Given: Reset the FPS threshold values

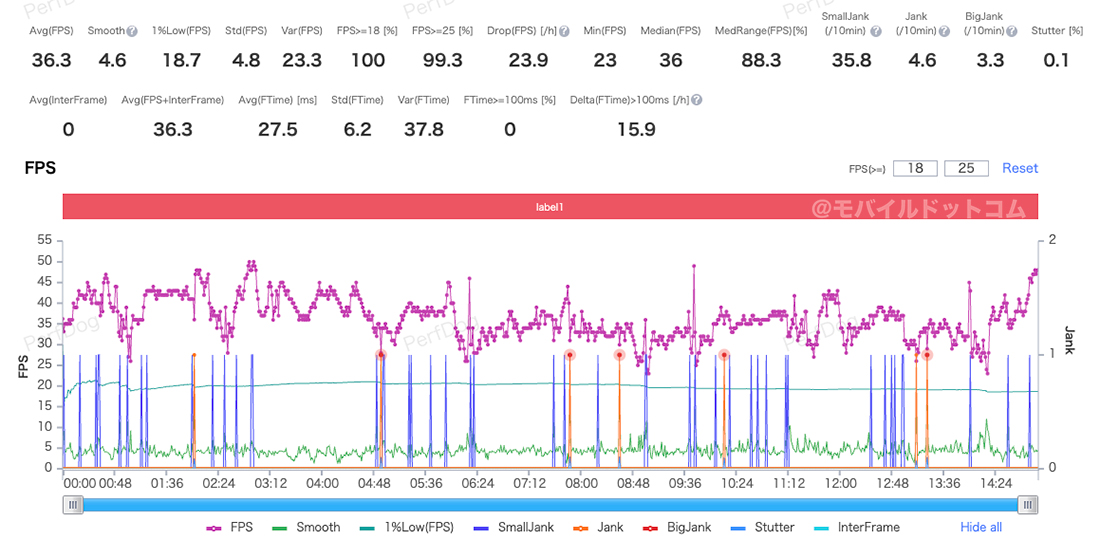Looking at the screenshot, I should (x=1020, y=168).
